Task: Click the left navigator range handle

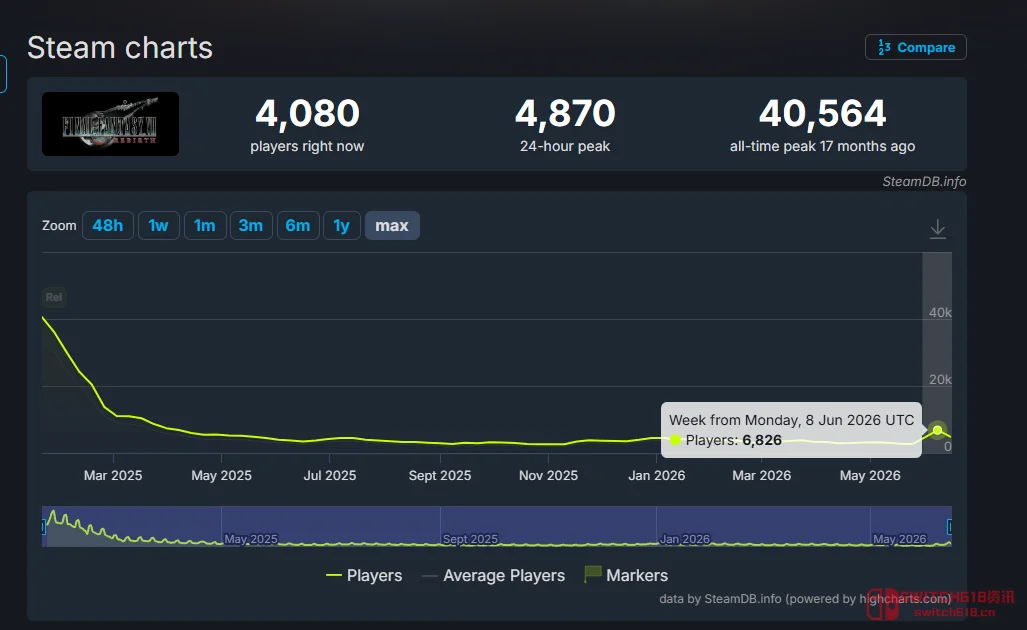Action: tap(43, 527)
